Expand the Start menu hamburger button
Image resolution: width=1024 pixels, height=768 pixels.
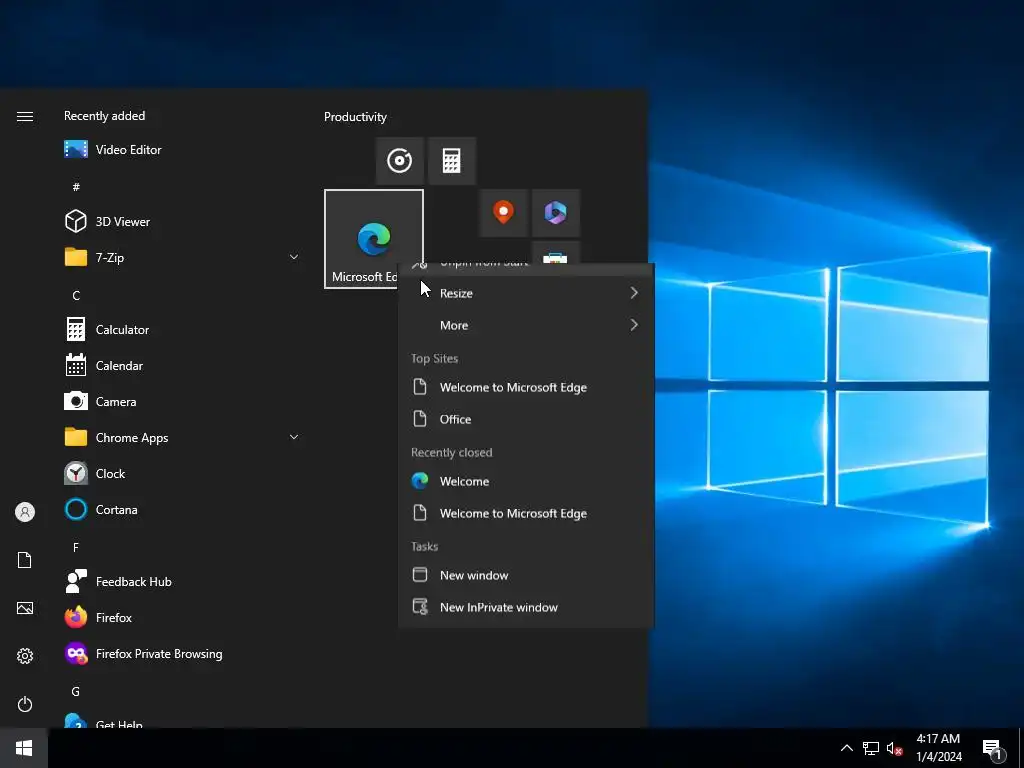click(x=25, y=116)
